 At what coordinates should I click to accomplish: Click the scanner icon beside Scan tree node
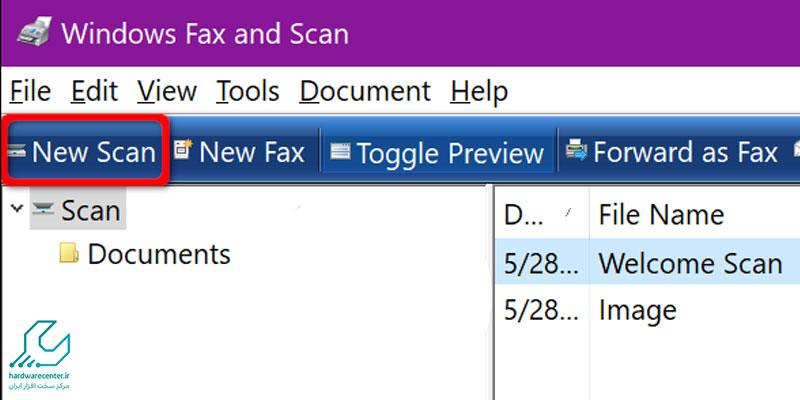pyautogui.click(x=43, y=208)
